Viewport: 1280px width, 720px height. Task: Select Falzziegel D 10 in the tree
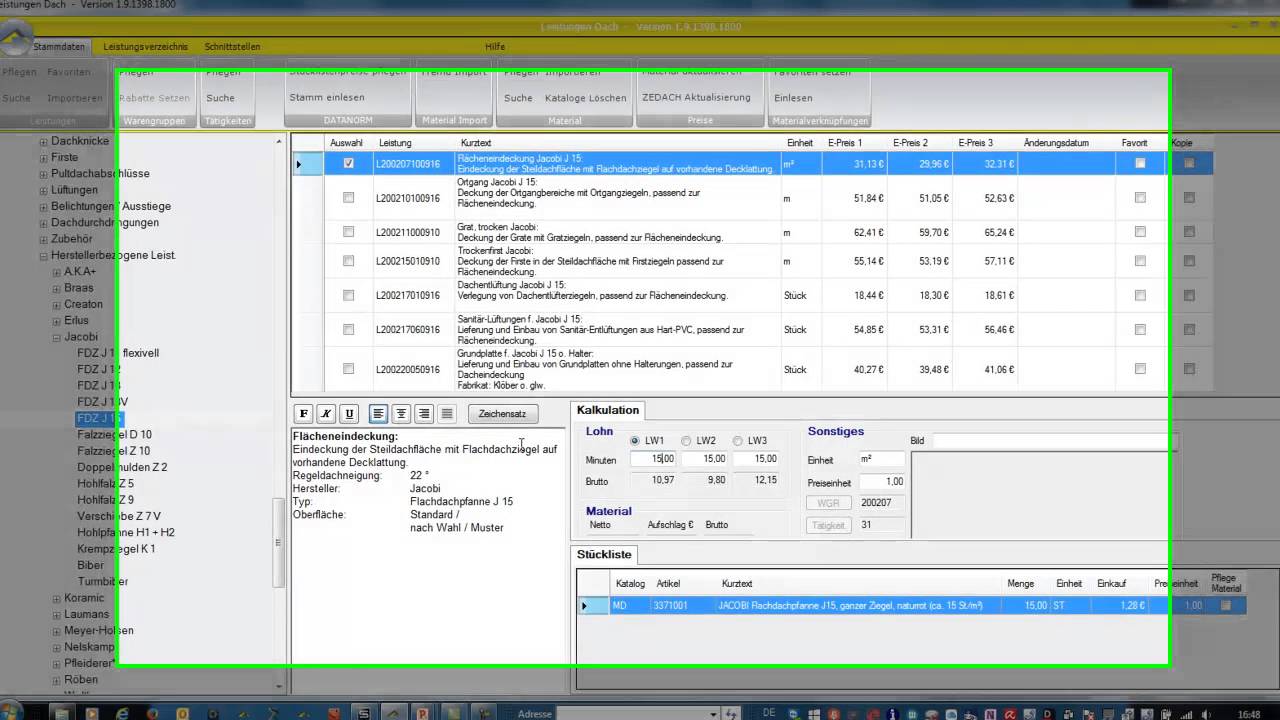click(x=114, y=435)
